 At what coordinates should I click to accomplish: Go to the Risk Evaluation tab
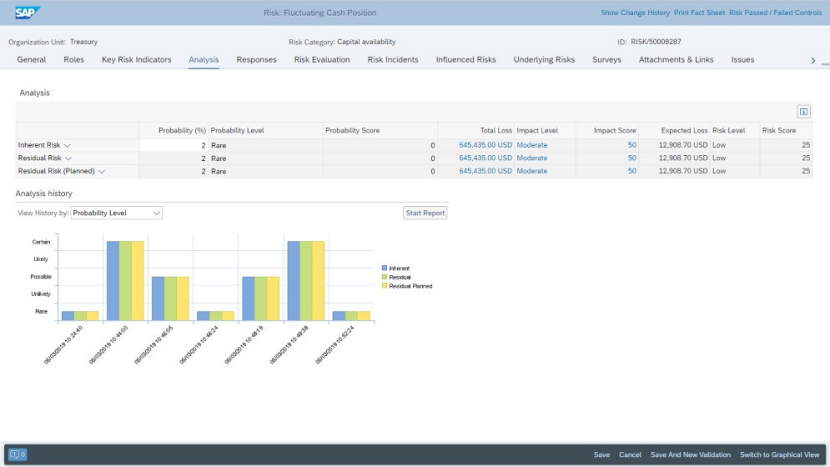(322, 60)
